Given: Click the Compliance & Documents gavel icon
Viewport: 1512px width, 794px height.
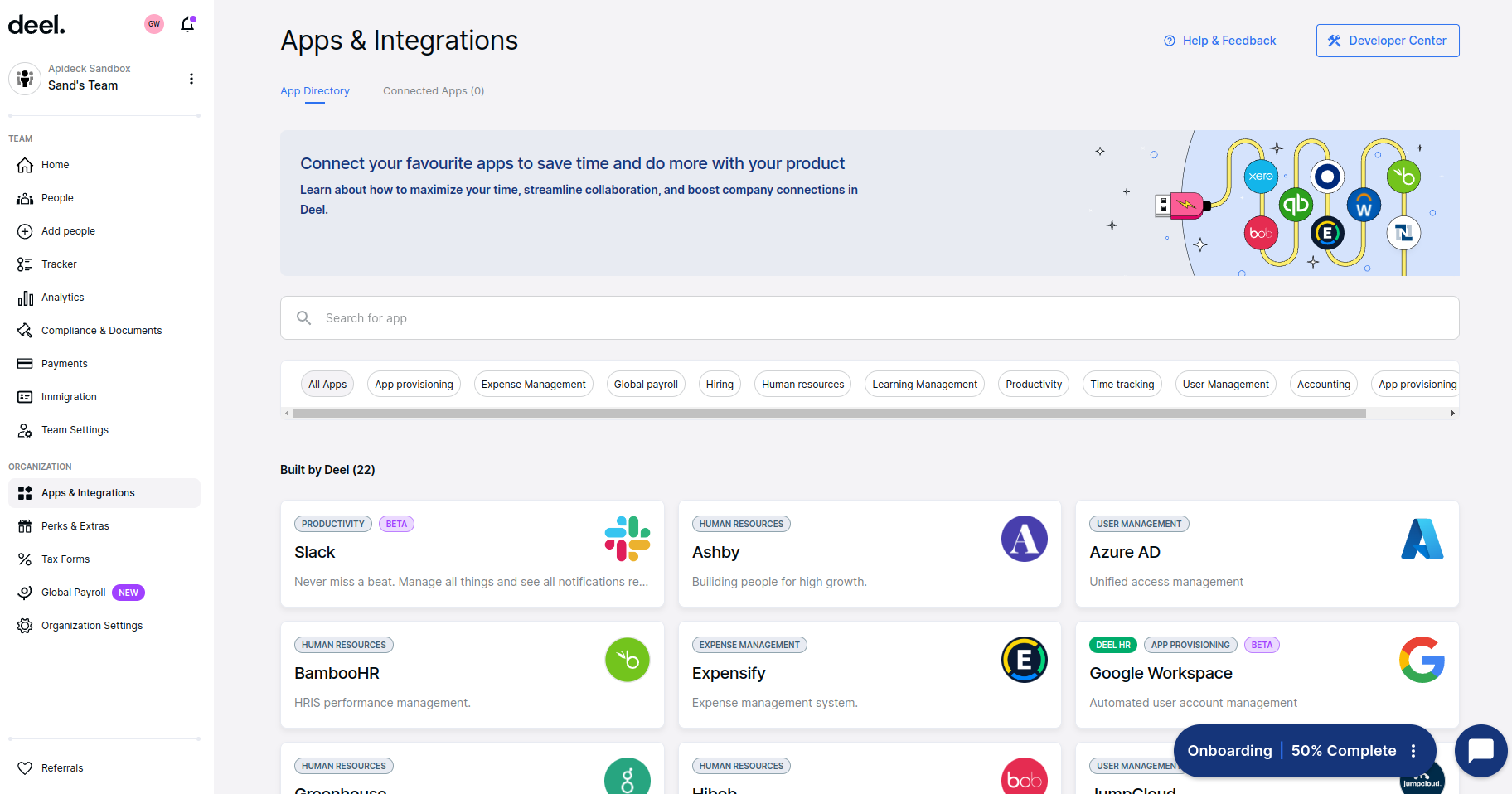Looking at the screenshot, I should (x=25, y=331).
